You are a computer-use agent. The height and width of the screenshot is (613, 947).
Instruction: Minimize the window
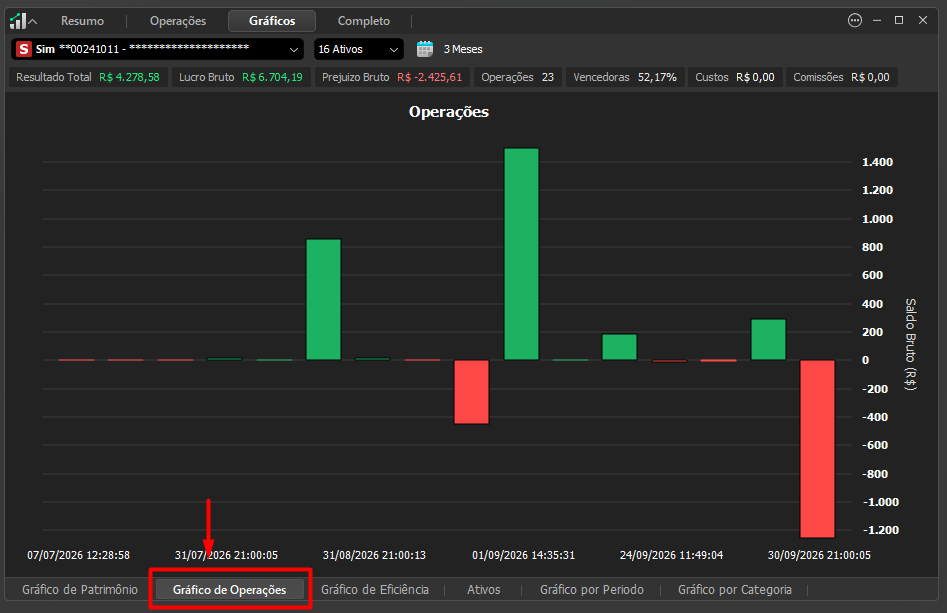(x=877, y=20)
